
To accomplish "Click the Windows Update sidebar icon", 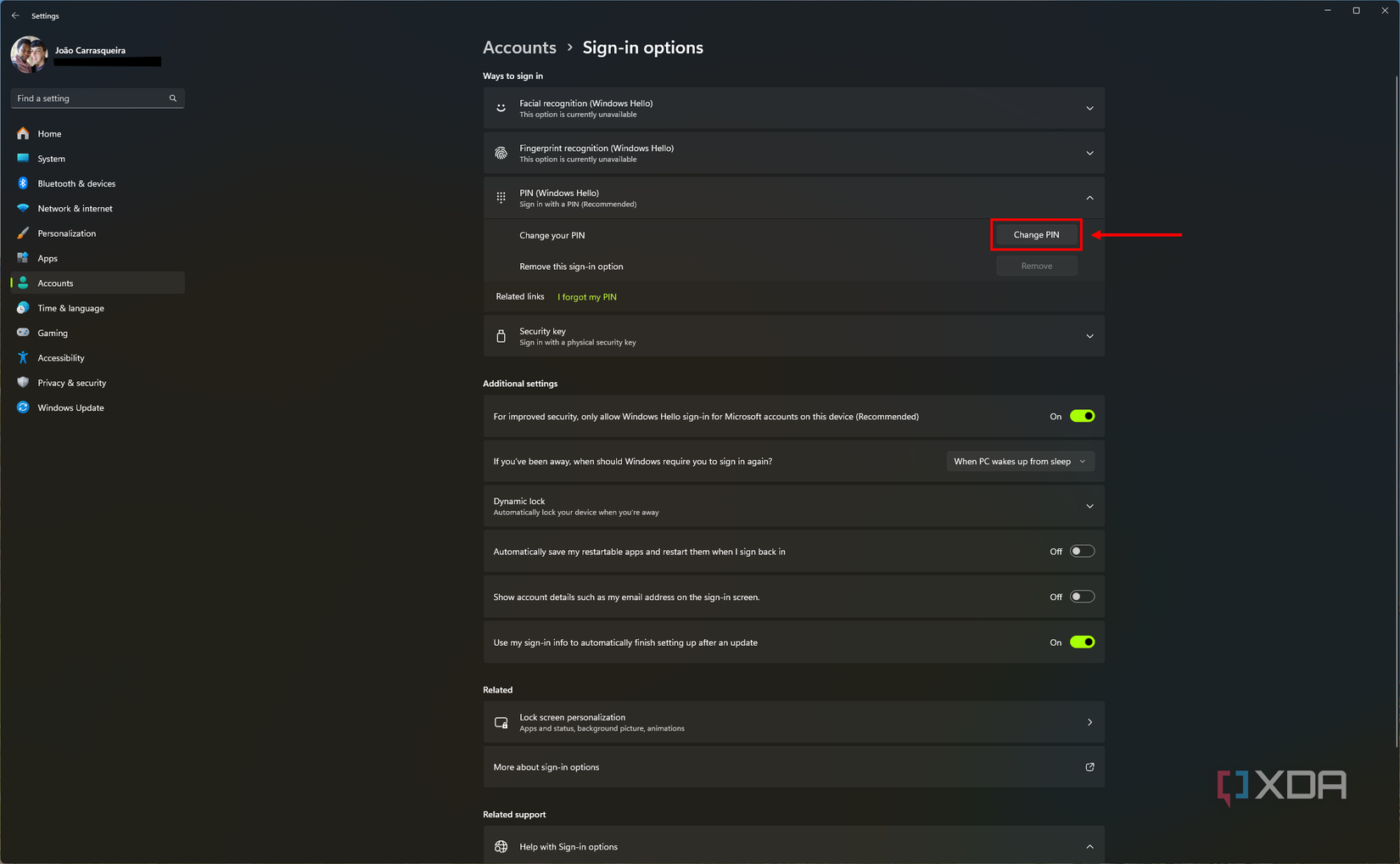I will 23,407.
